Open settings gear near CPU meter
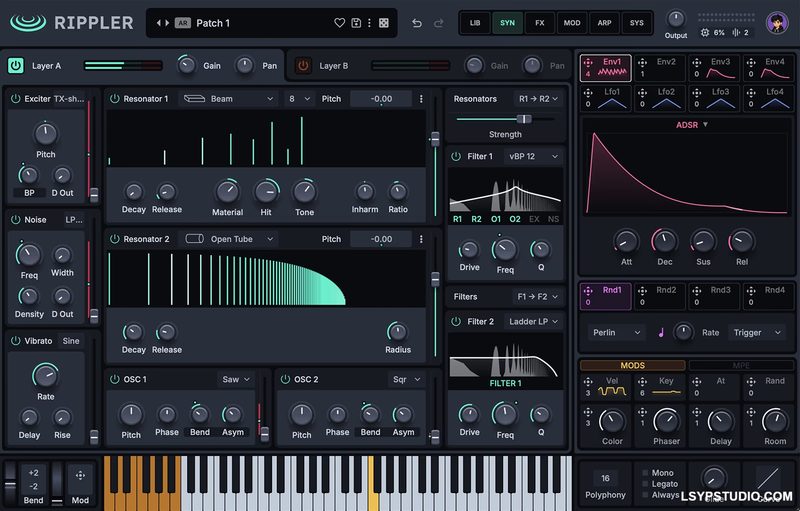Screen dimensions: 800x511 [x=705, y=33]
